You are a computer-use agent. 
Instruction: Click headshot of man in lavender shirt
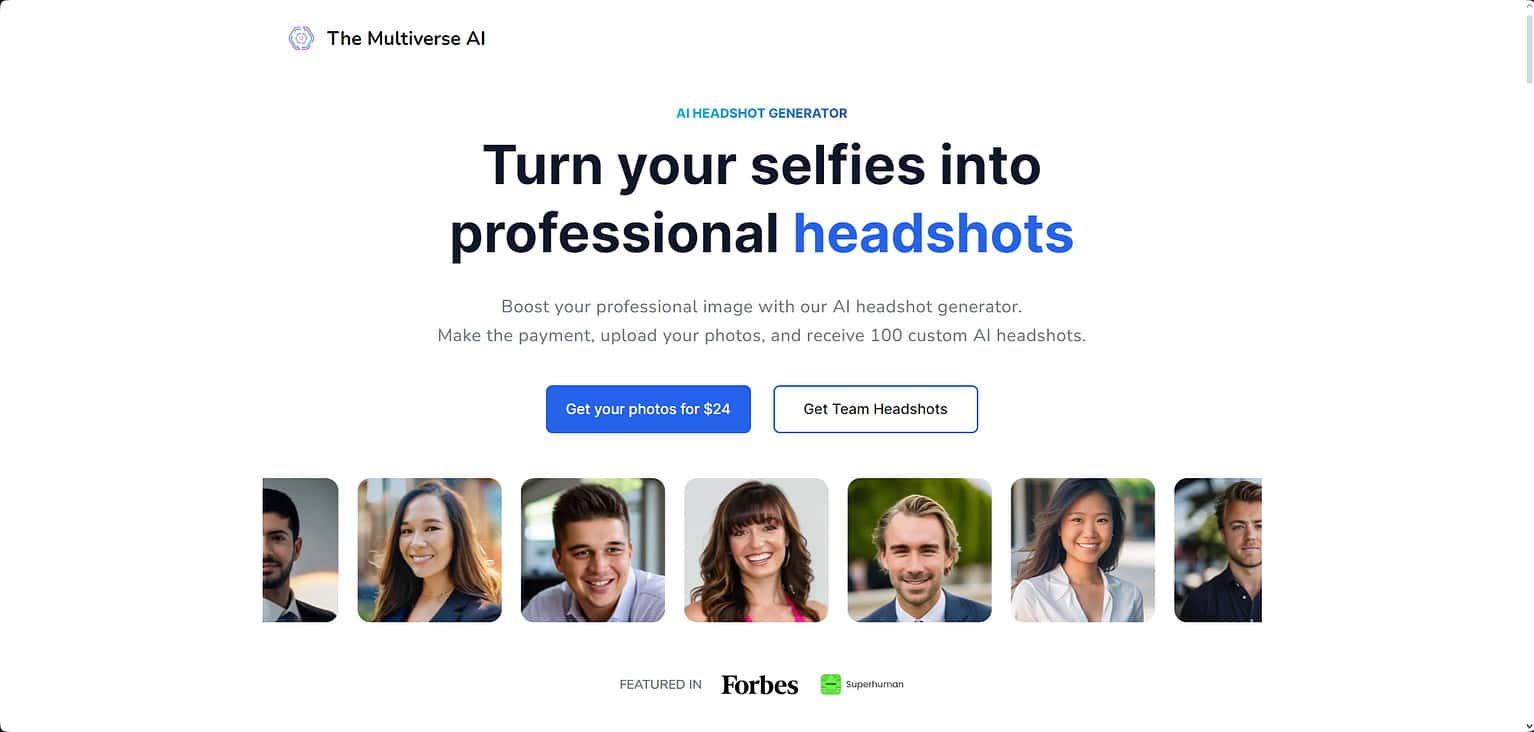pos(593,550)
